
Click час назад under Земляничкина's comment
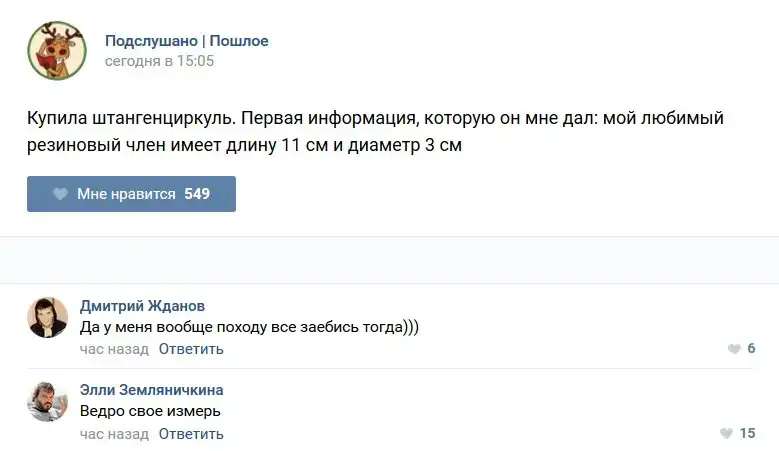114,434
